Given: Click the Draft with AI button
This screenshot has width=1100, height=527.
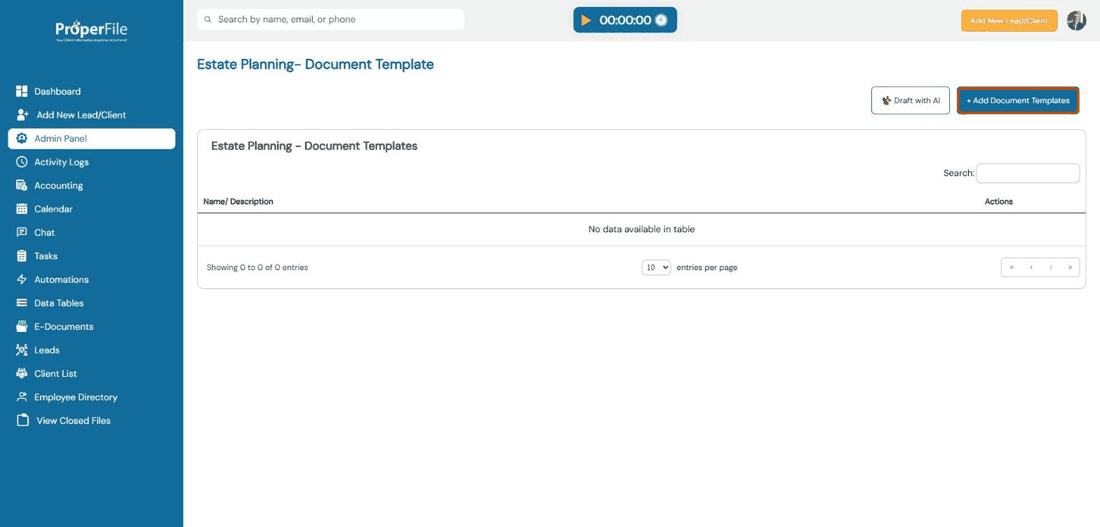Looking at the screenshot, I should [910, 100].
